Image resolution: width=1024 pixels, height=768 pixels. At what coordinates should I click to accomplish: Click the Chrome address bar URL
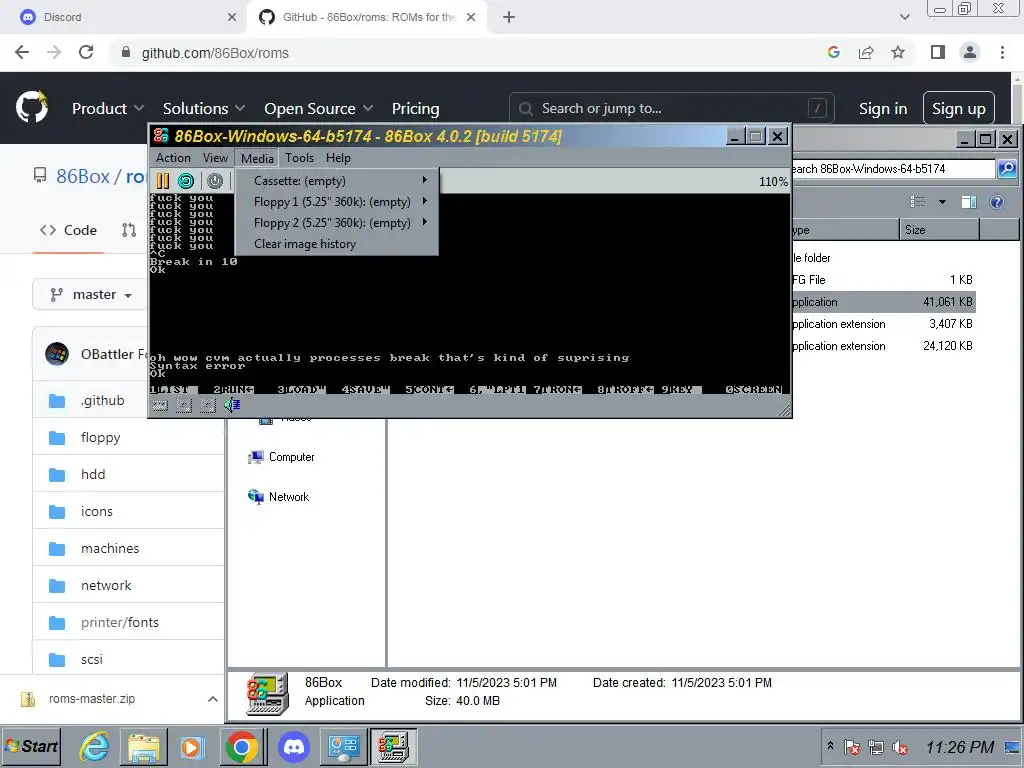coord(215,53)
